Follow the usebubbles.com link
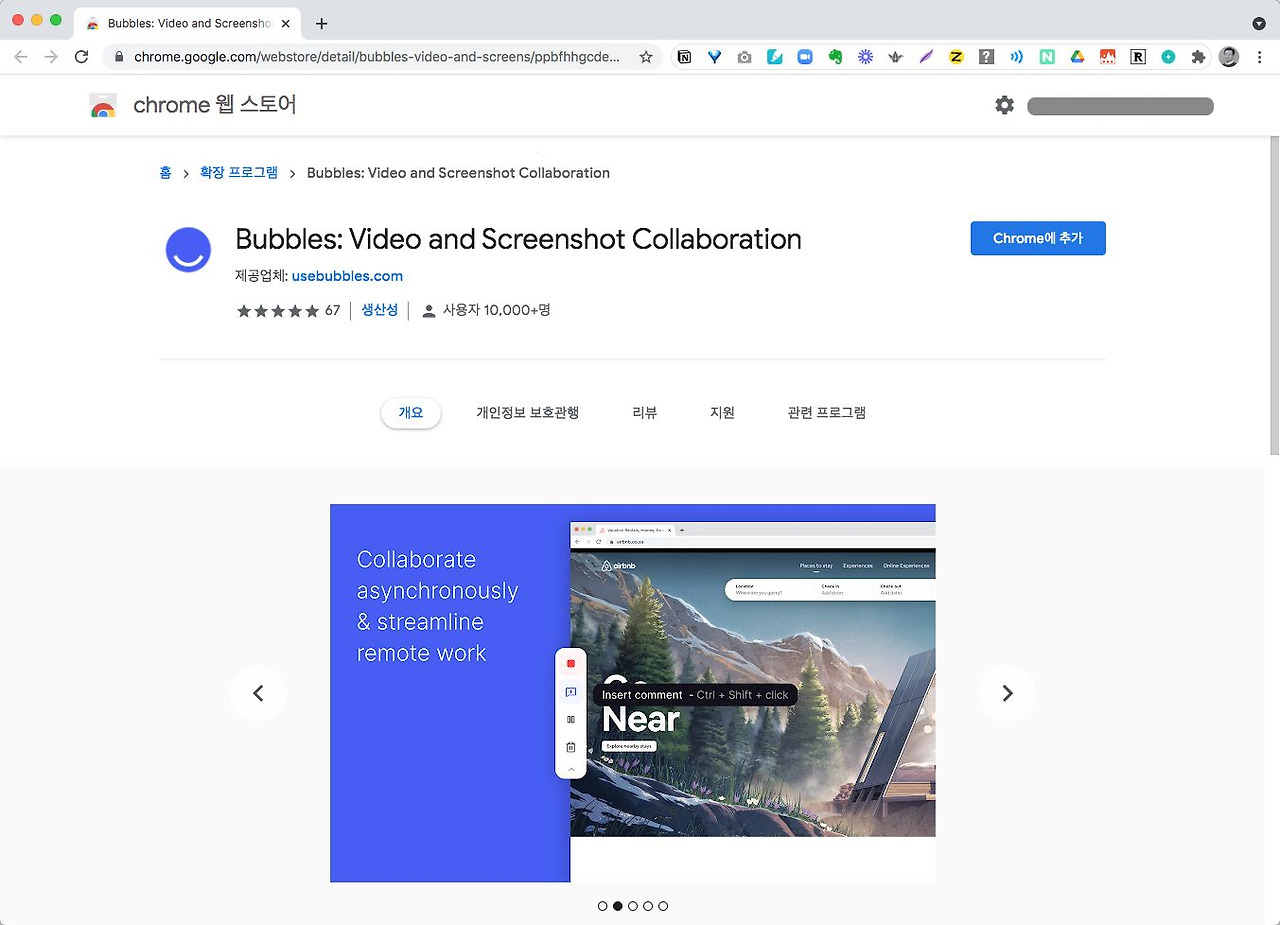The image size is (1280, 925). 347,276
